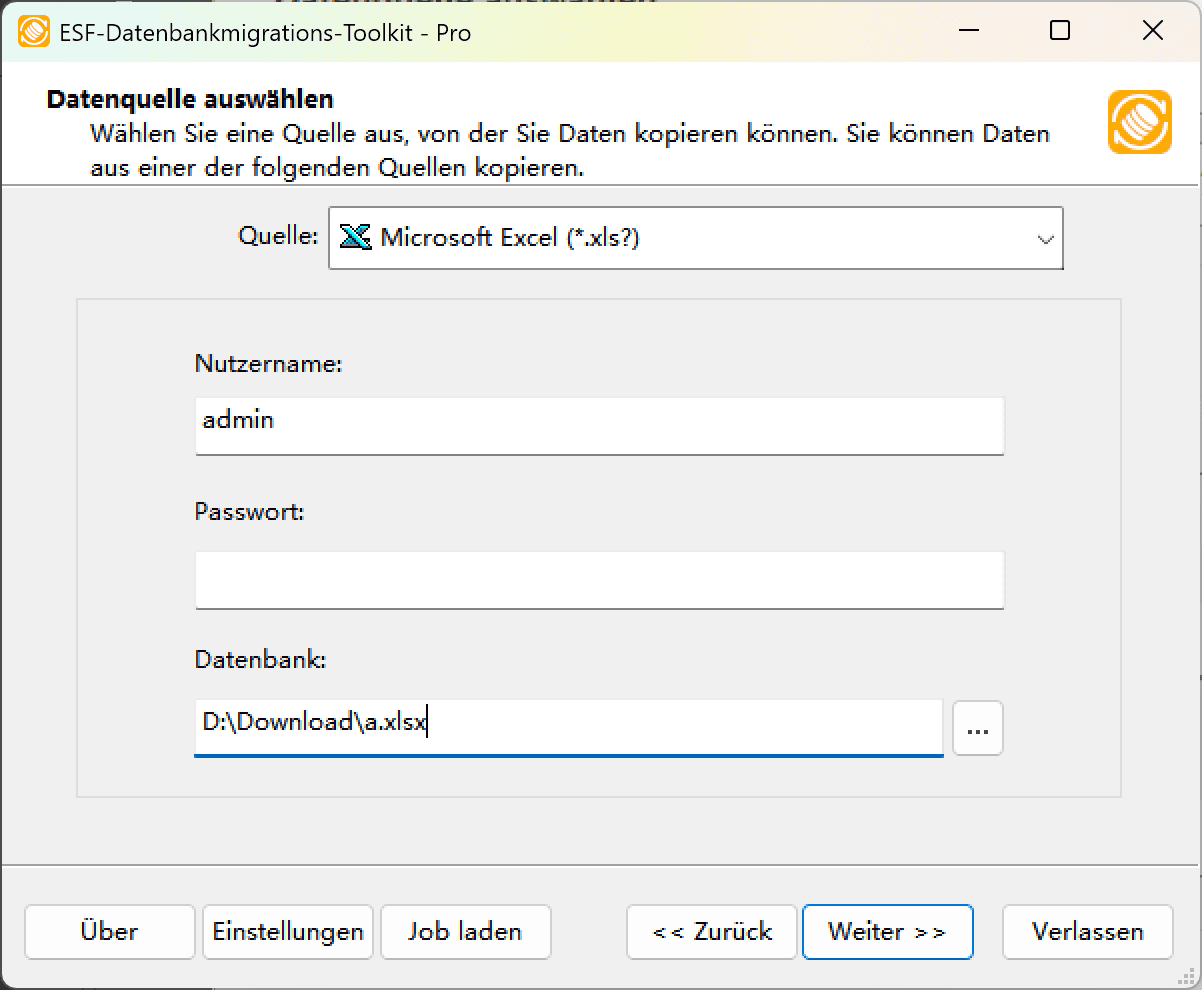Go back with the Zurück button
This screenshot has width=1202, height=990.
(711, 931)
